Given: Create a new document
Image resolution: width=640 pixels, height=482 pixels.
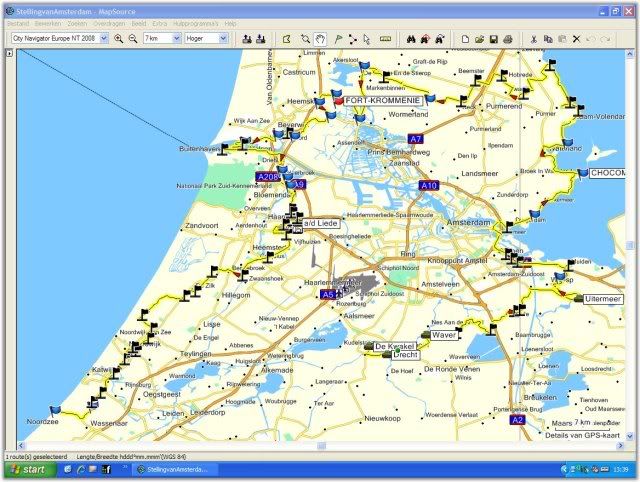Looking at the screenshot, I should click(465, 39).
